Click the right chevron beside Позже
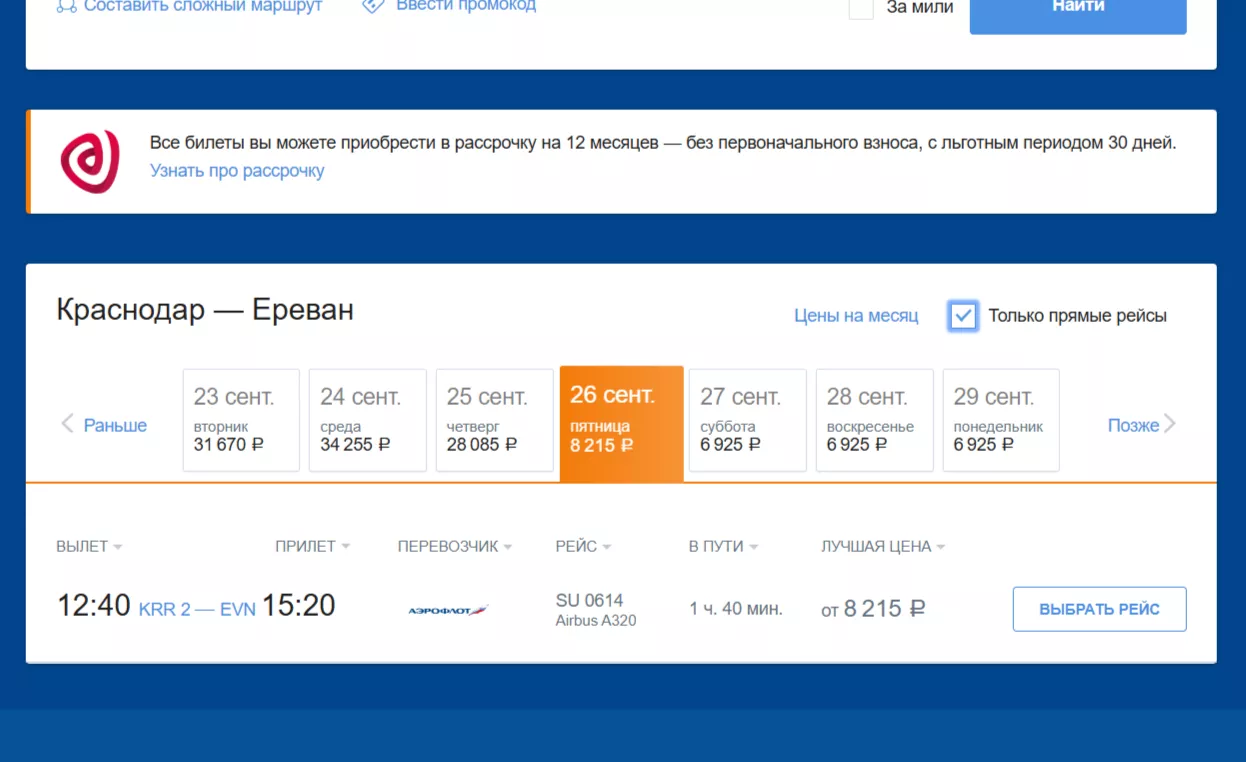 (1169, 424)
